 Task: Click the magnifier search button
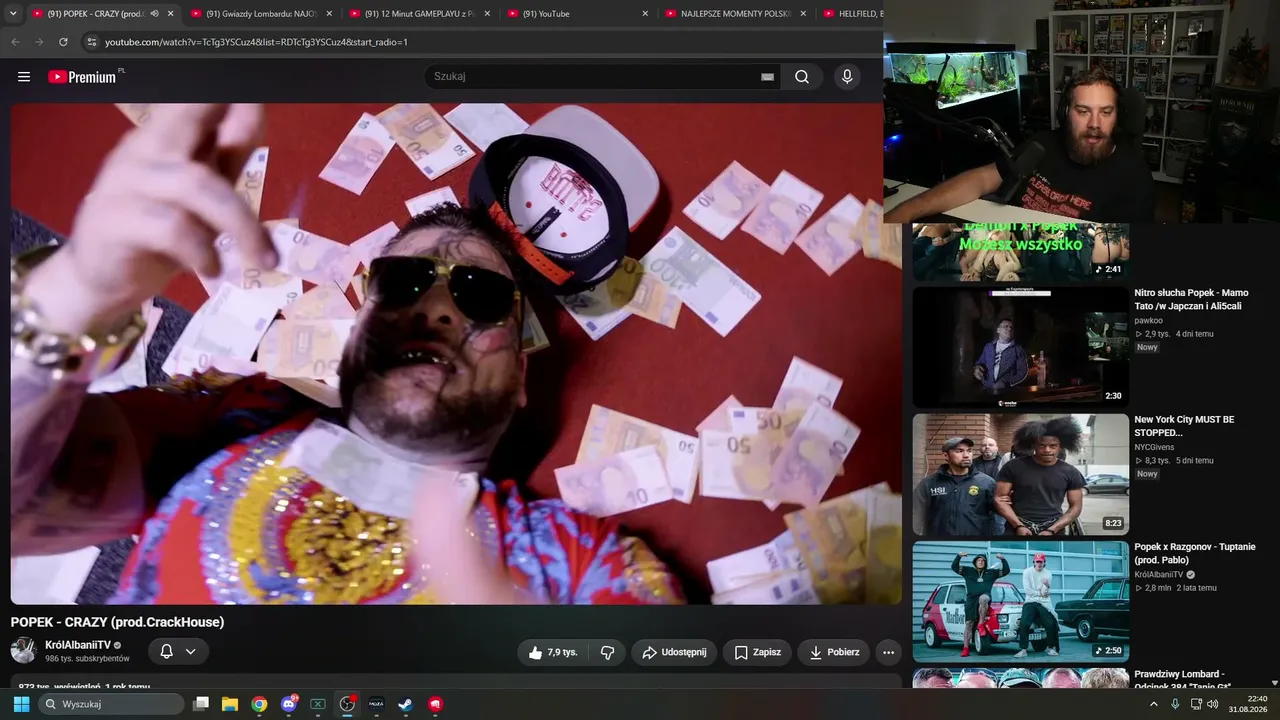pyautogui.click(x=802, y=77)
